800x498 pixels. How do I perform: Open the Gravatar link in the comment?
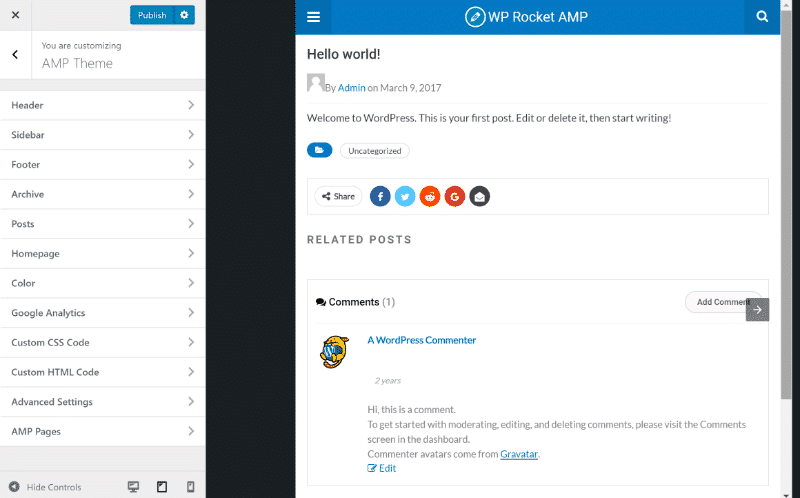tap(519, 454)
